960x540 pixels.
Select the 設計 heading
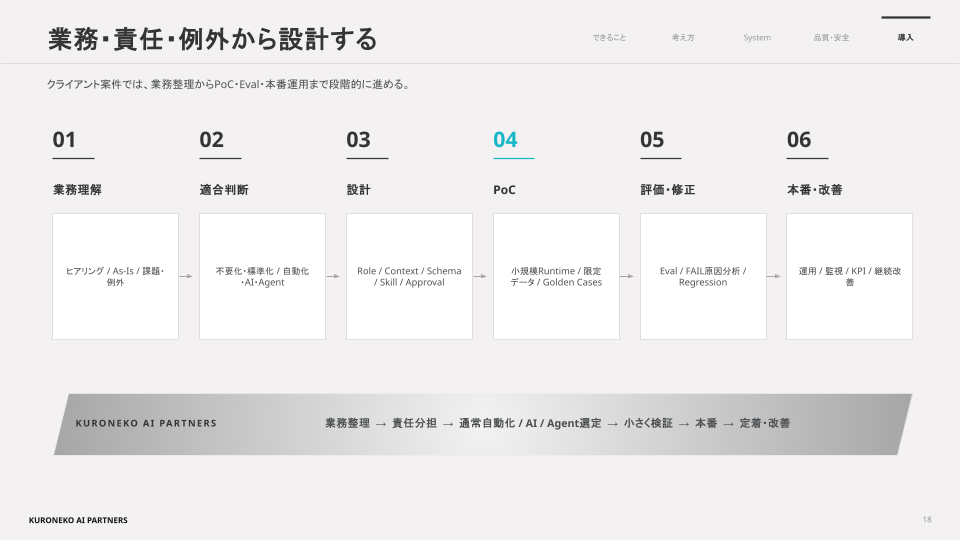pyautogui.click(x=359, y=190)
